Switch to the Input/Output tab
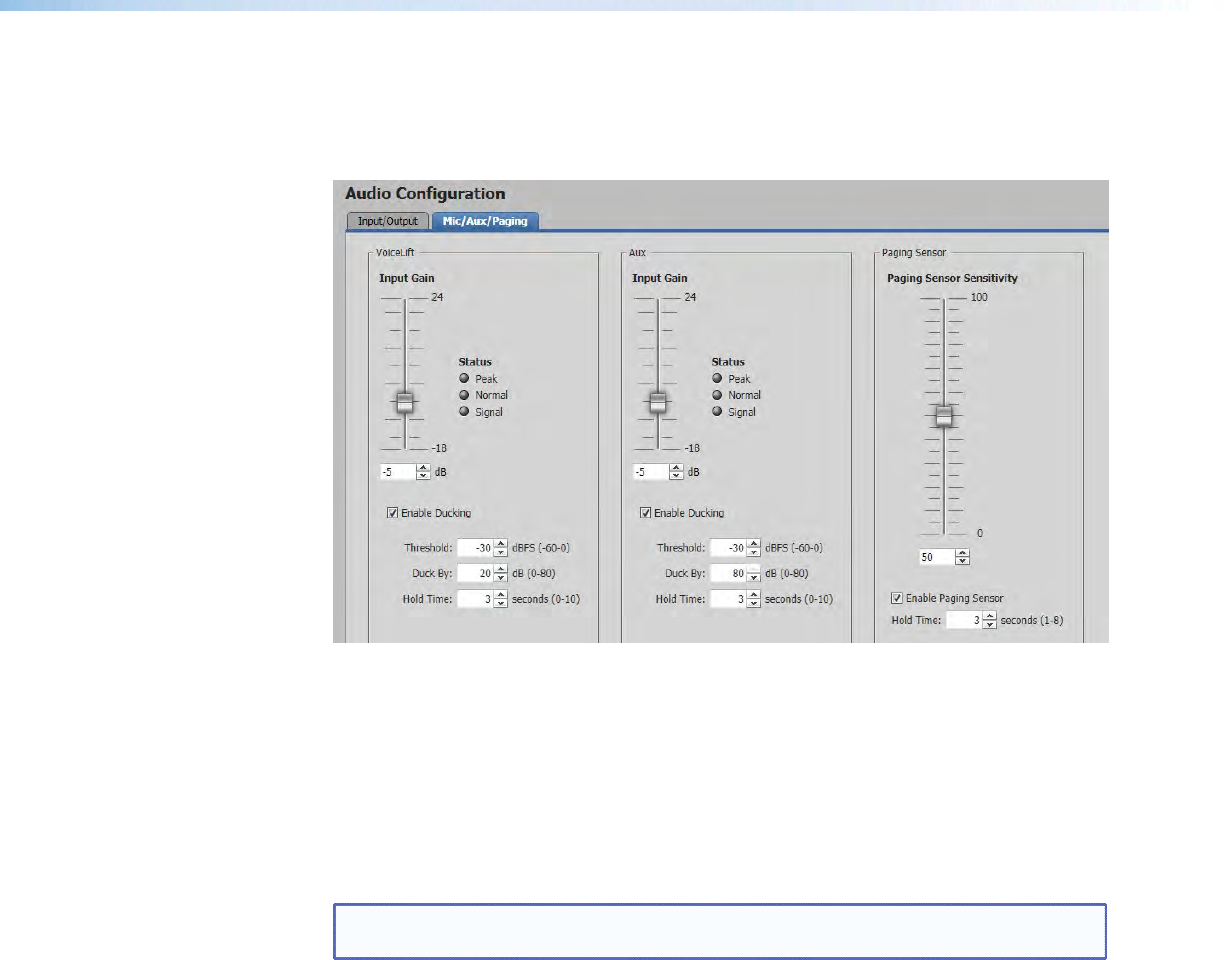The image size is (1224, 960). point(388,220)
